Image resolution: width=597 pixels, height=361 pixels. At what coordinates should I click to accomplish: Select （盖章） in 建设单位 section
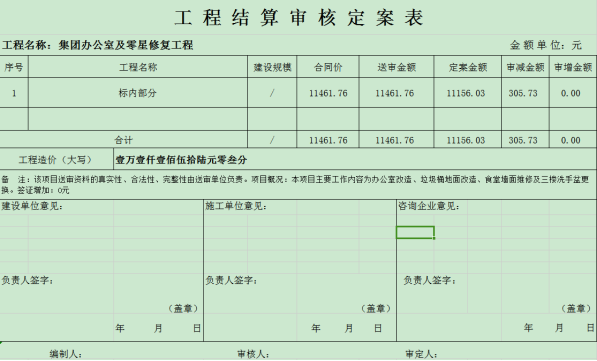pyautogui.click(x=183, y=308)
